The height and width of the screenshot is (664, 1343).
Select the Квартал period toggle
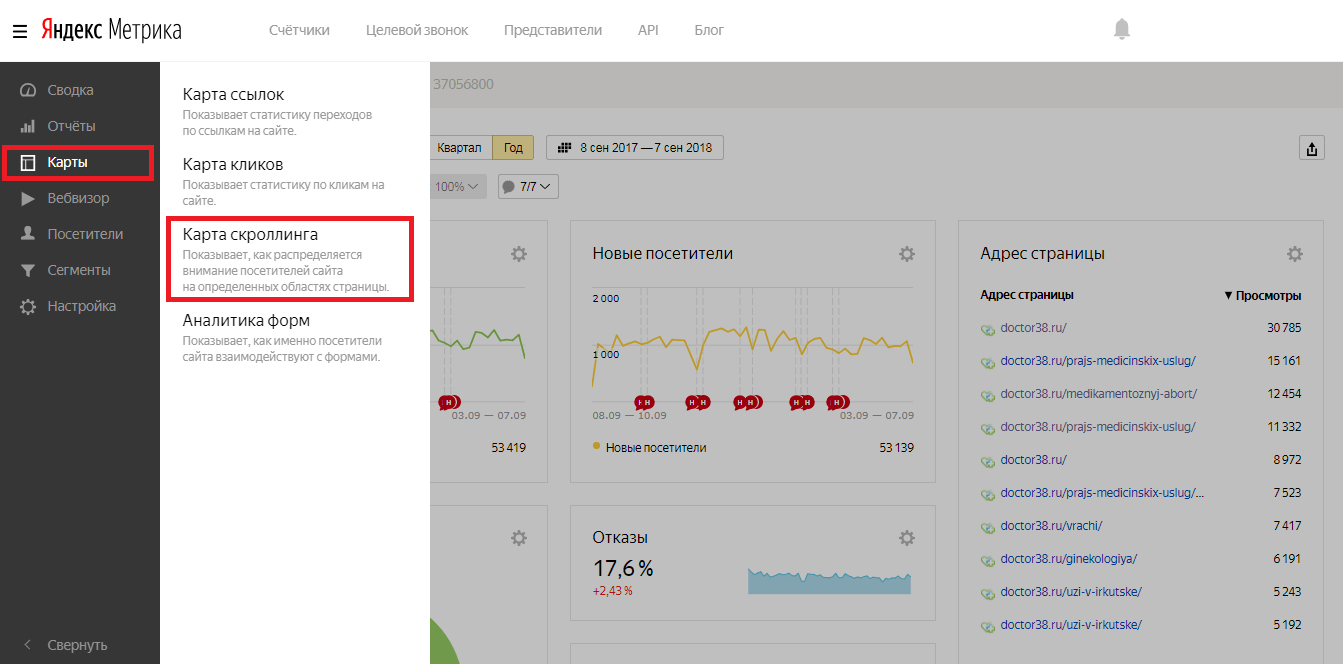(x=460, y=148)
